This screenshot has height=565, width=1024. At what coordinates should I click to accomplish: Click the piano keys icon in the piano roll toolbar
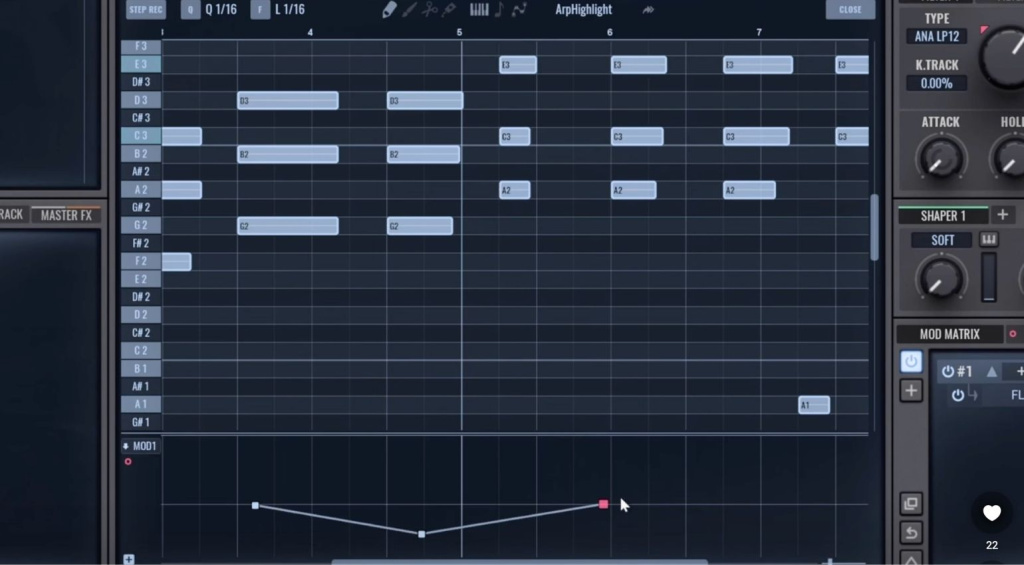pyautogui.click(x=479, y=10)
